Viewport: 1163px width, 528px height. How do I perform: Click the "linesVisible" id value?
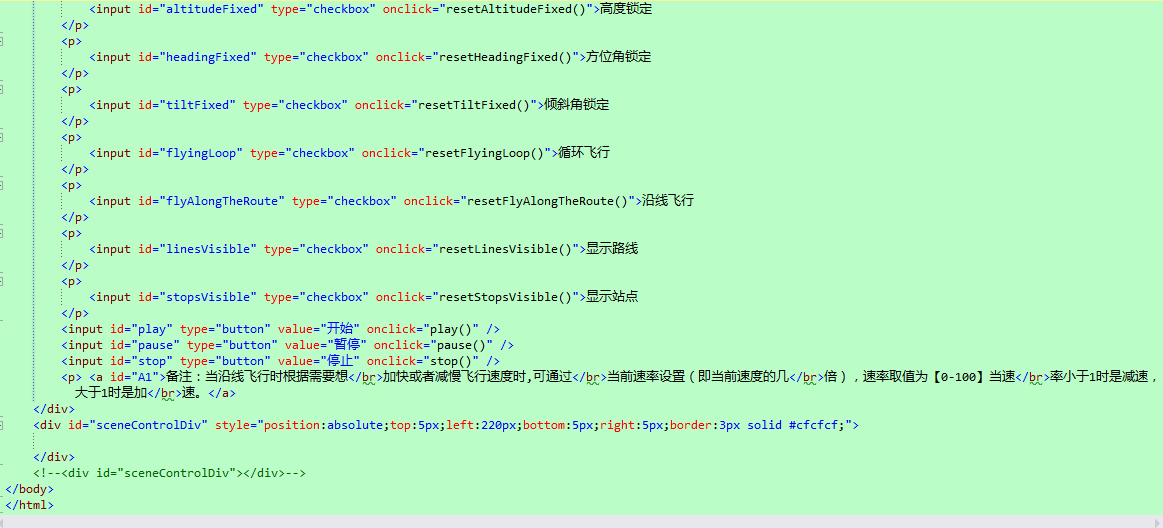tap(207, 249)
